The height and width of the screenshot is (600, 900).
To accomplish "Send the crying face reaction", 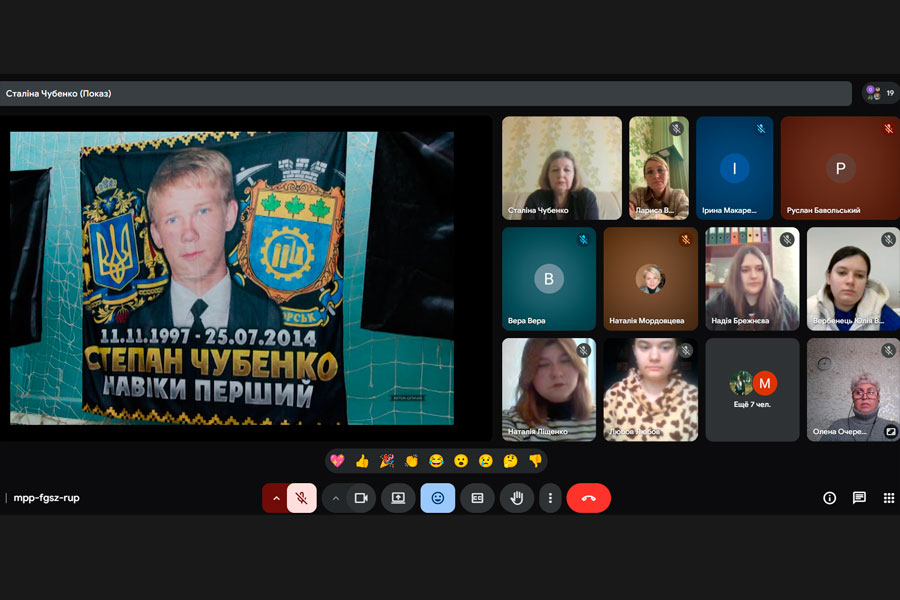I will 486,460.
